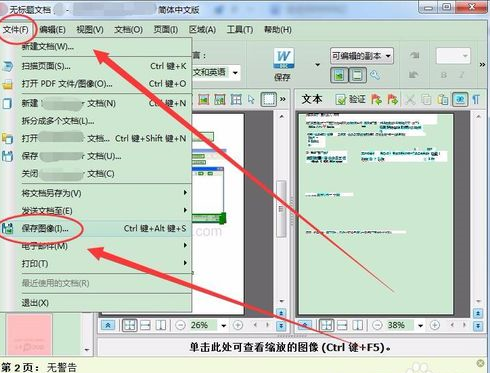The width and height of the screenshot is (490, 373).
Task: Open the 页面(I) menu
Action: (x=165, y=30)
